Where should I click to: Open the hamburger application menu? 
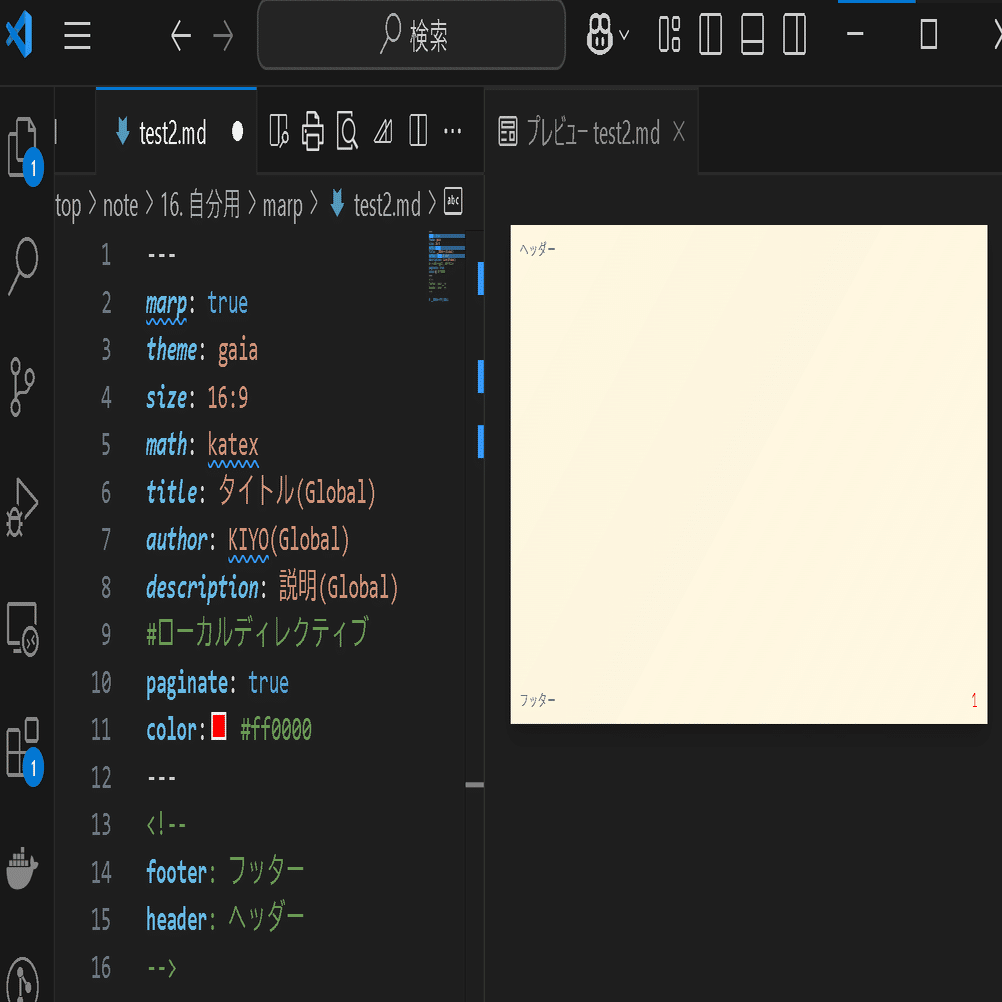pos(77,35)
